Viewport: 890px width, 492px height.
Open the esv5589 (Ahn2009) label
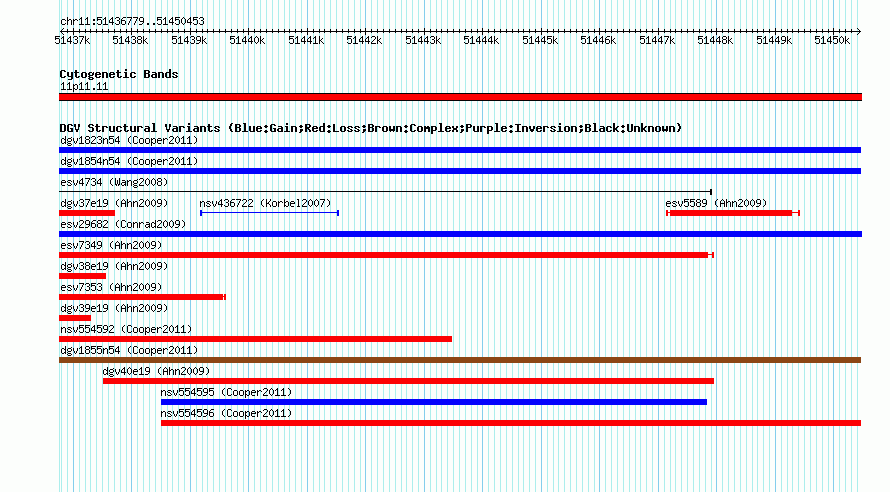(x=716, y=203)
